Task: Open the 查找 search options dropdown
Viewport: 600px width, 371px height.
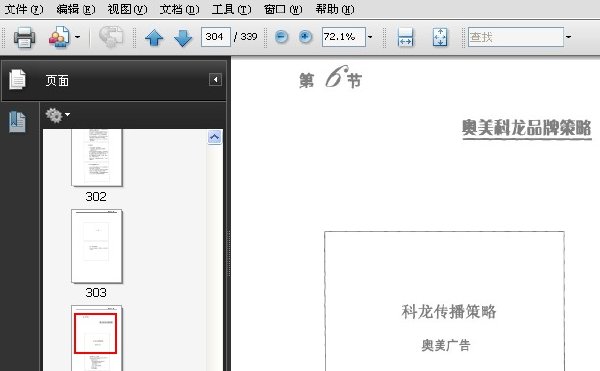Action: 568,37
